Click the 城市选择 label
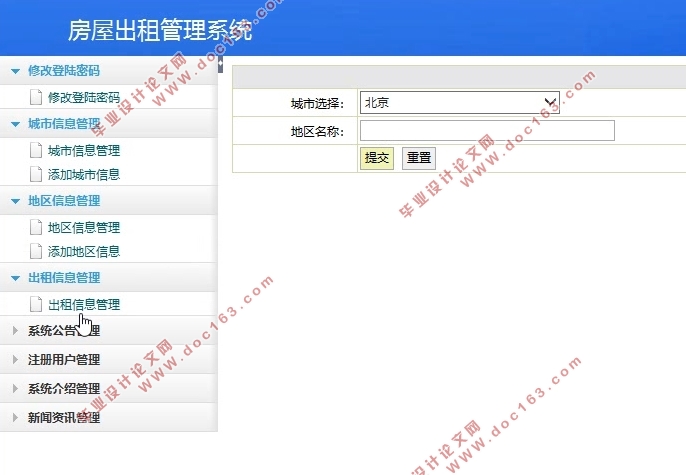Screen dimensions: 686x475 click(x=318, y=104)
